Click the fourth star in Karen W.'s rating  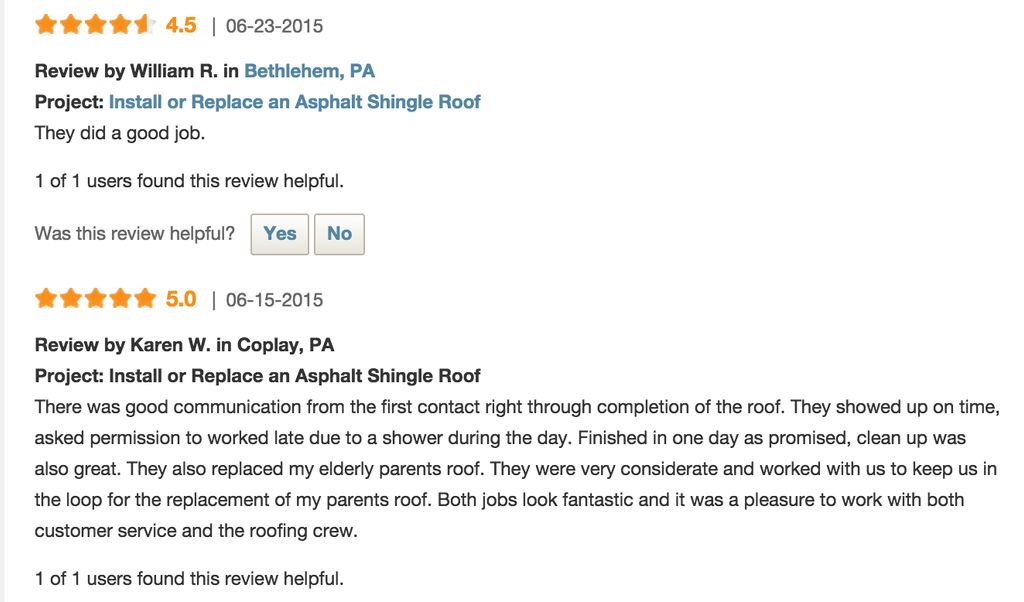coord(121,298)
